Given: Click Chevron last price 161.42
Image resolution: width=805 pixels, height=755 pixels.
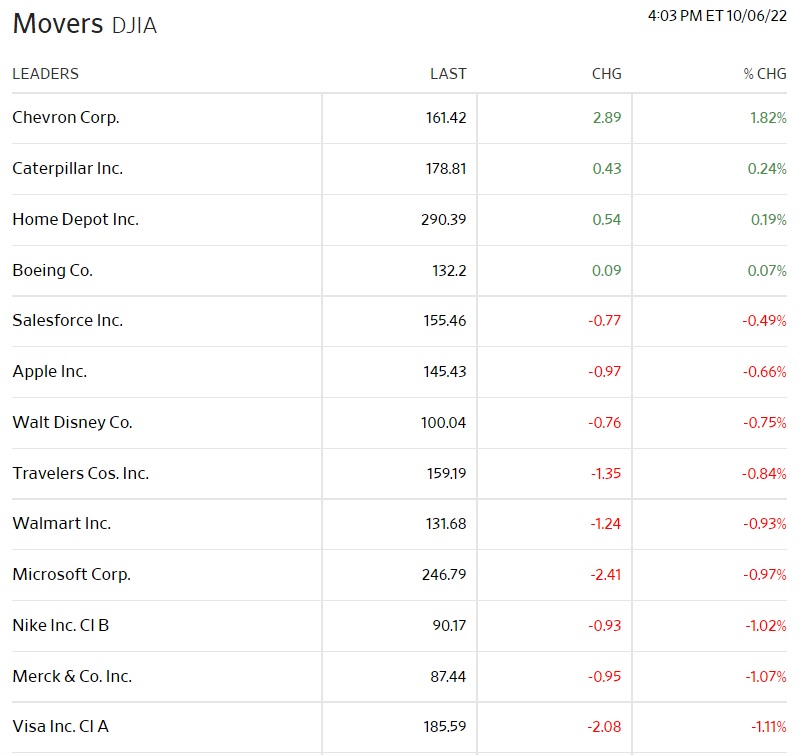Looking at the screenshot, I should point(446,118).
